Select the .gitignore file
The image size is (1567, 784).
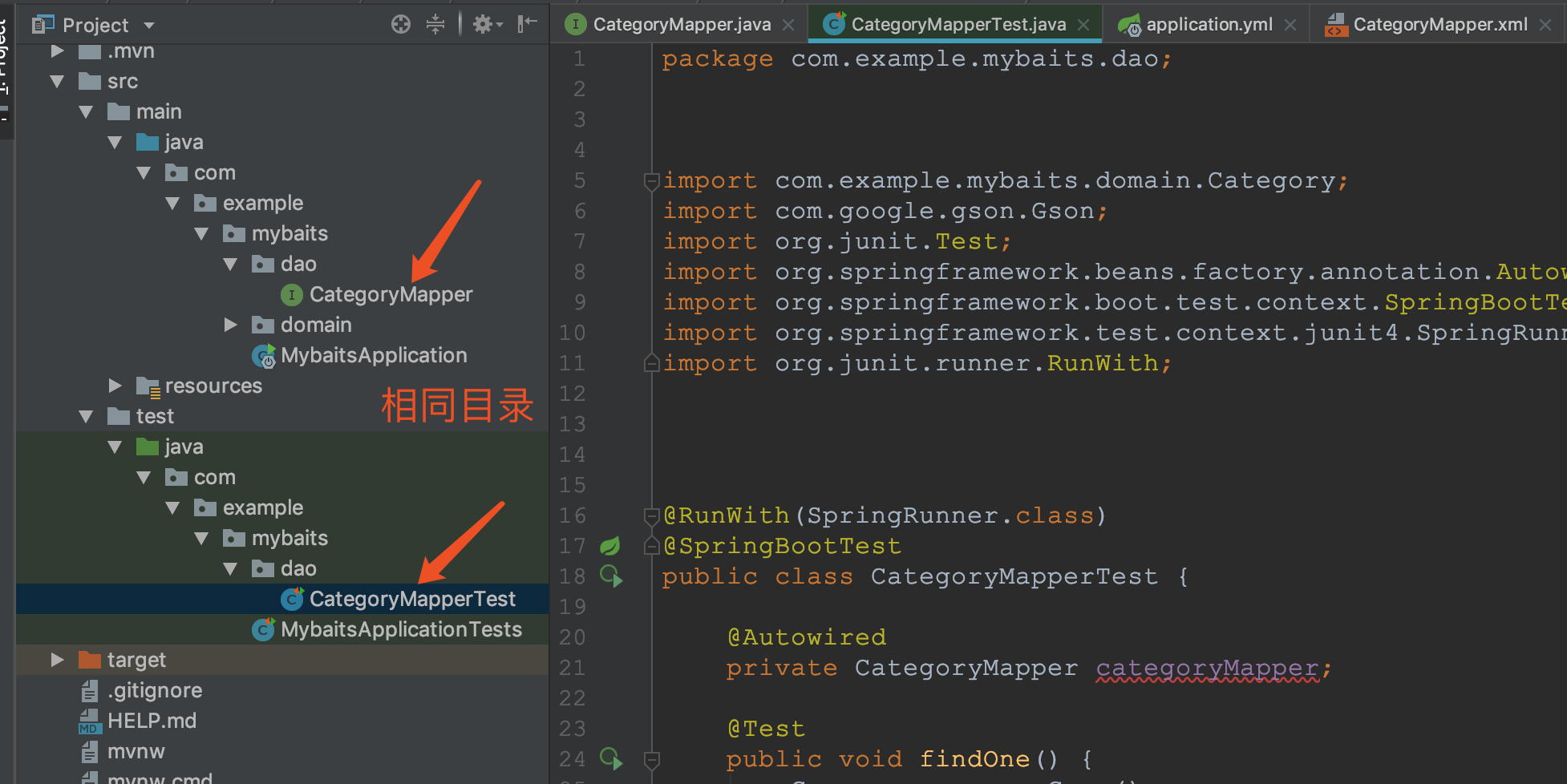[x=155, y=690]
